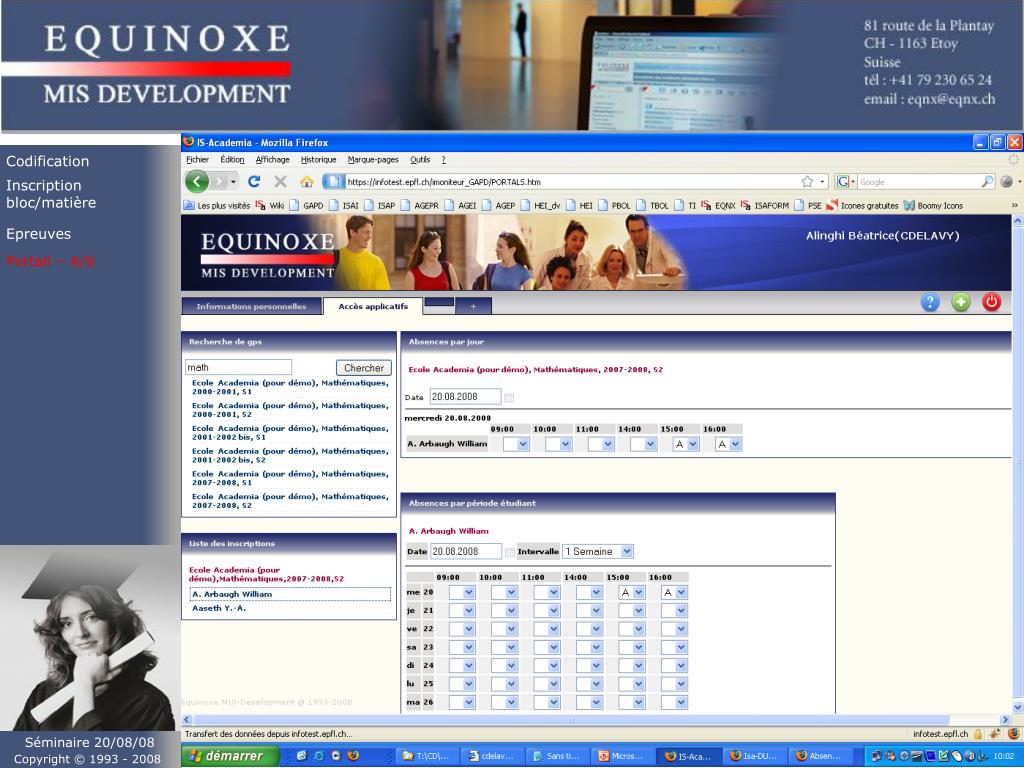Open the Fichier menu
The height and width of the screenshot is (768, 1024).
[197, 159]
